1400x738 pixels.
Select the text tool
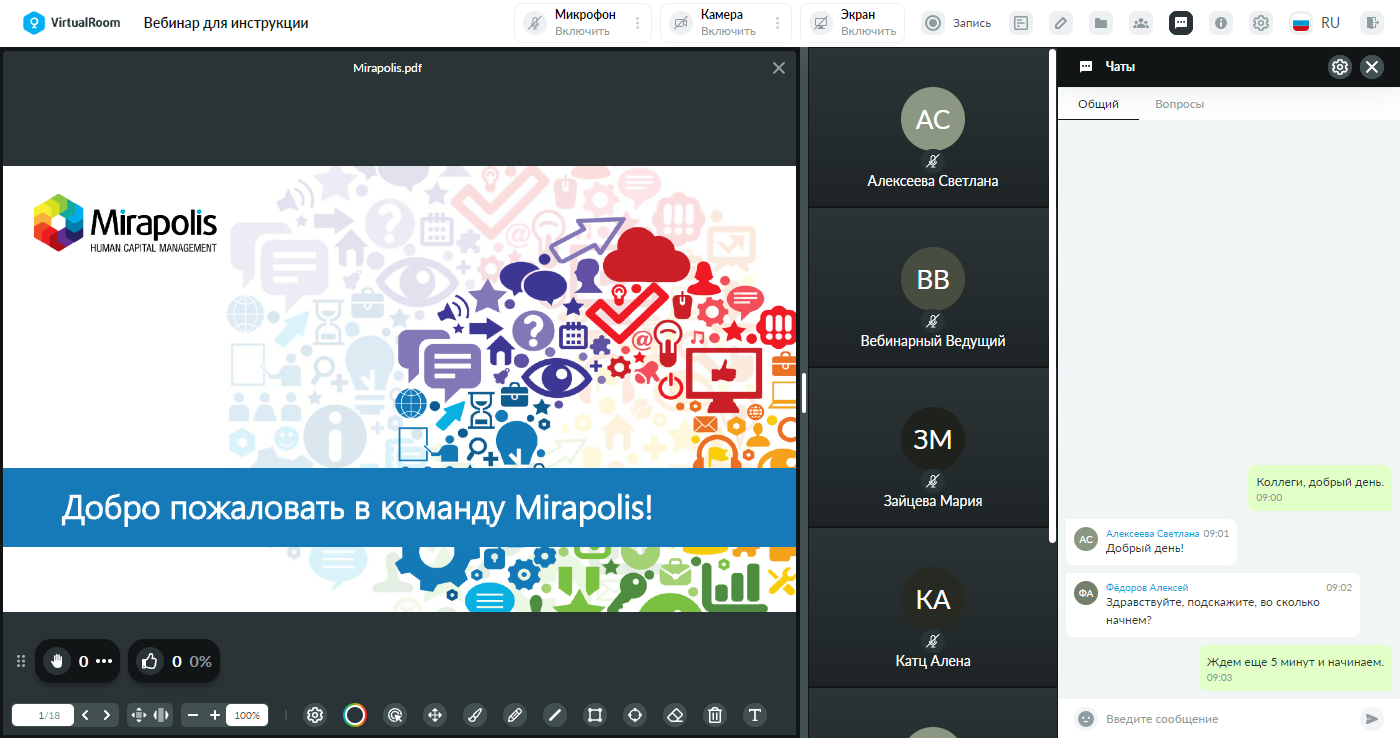pos(755,715)
